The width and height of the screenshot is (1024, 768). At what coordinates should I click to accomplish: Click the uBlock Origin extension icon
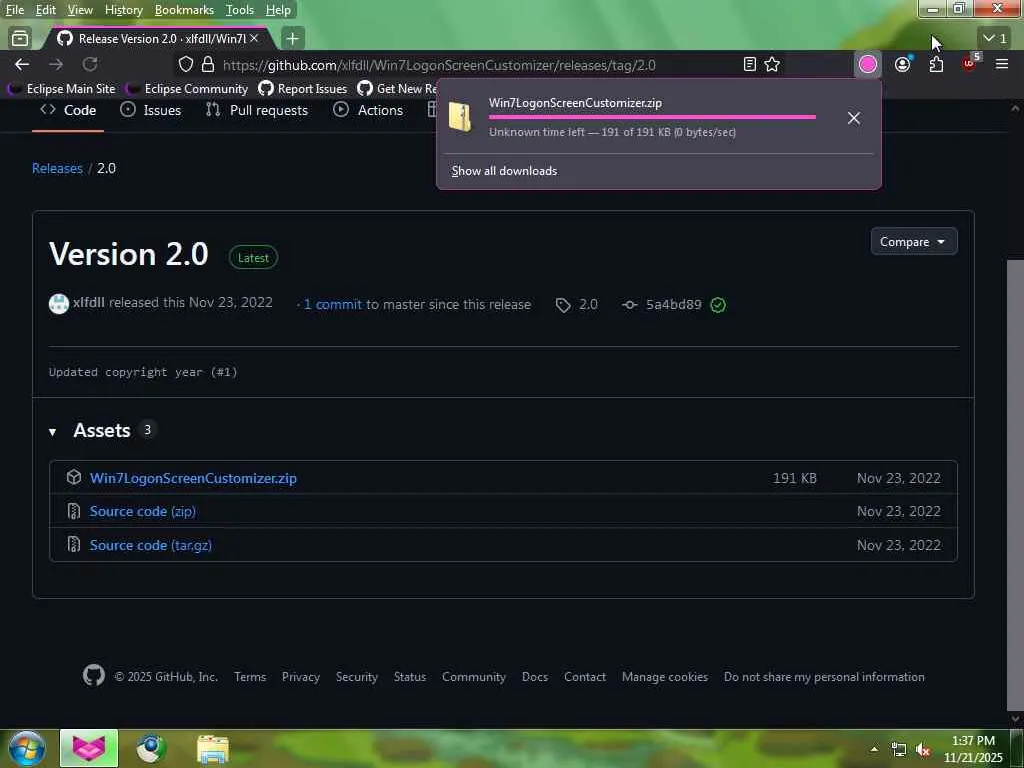pyautogui.click(x=970, y=63)
